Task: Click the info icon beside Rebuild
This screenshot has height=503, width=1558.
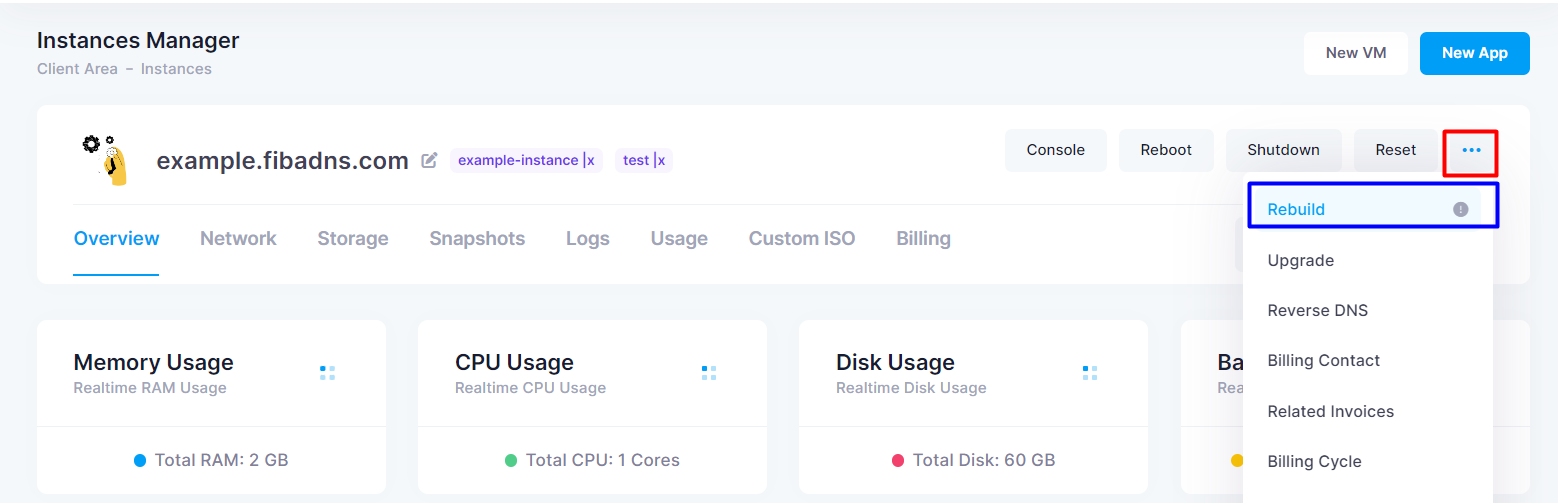Action: coord(1460,209)
